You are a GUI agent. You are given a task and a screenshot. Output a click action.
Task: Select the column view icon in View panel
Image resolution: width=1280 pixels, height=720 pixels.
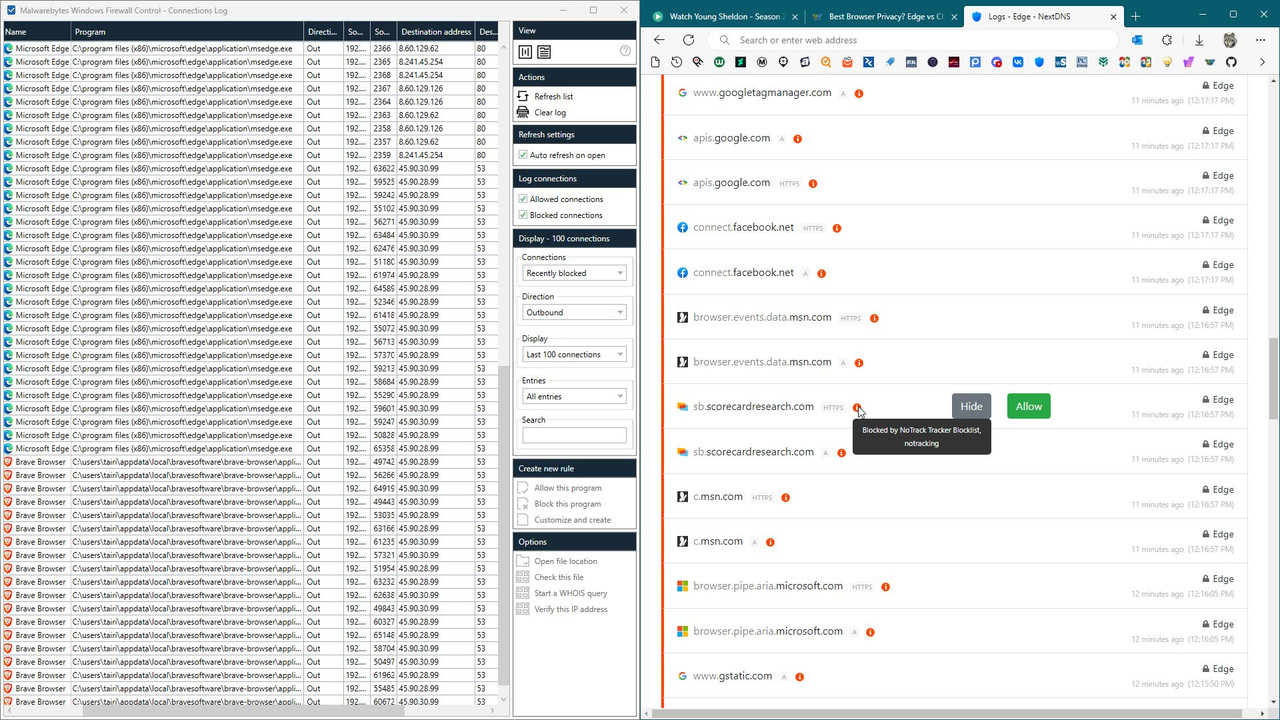(526, 52)
